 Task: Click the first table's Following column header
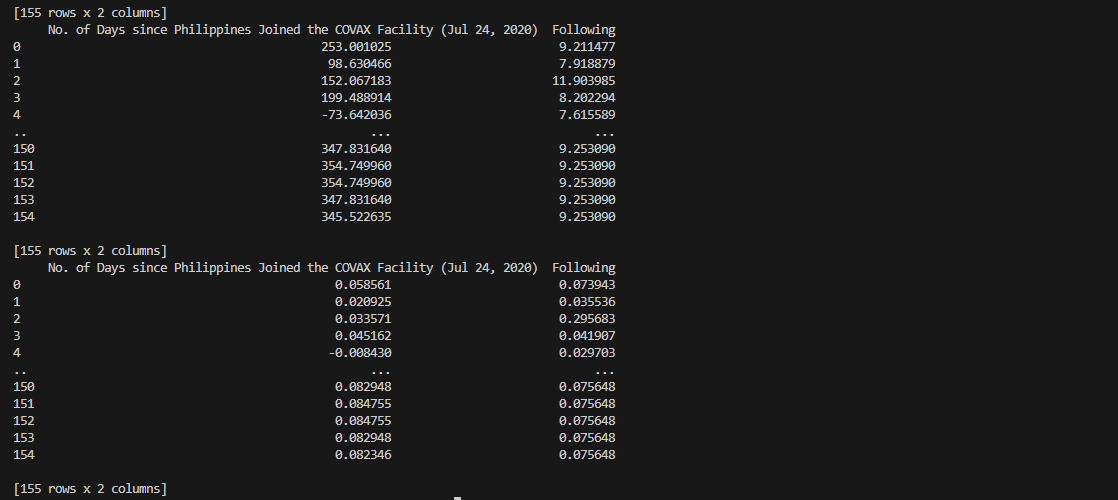pyautogui.click(x=583, y=30)
